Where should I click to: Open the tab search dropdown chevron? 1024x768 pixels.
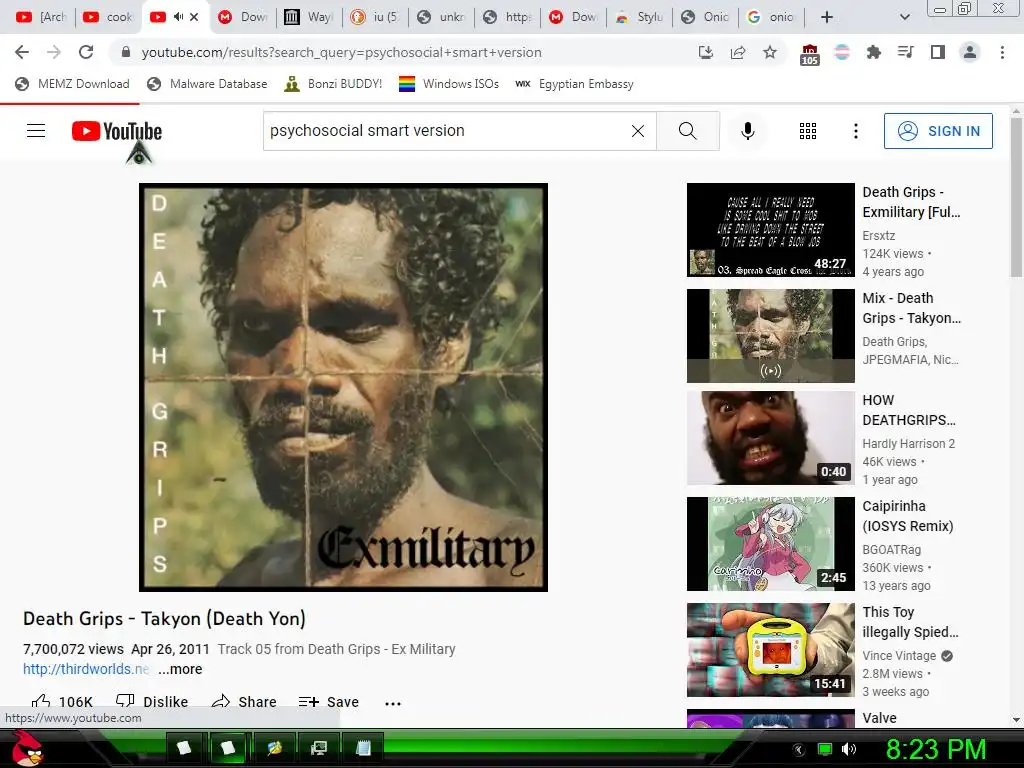[x=904, y=17]
